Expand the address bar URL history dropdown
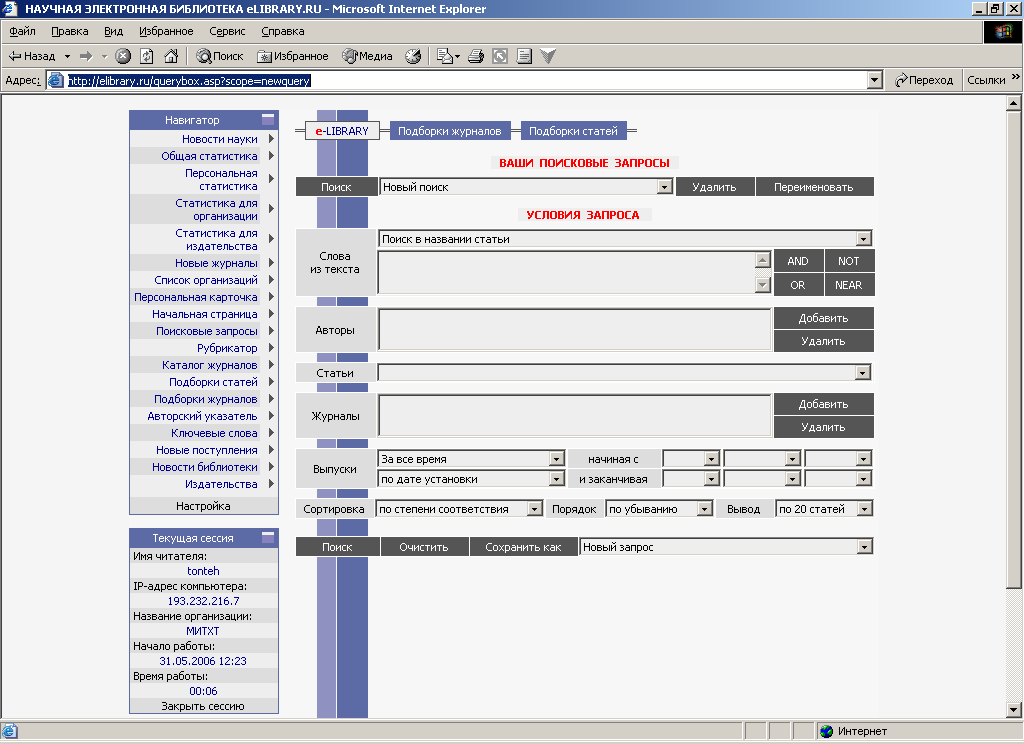This screenshot has width=1024, height=744. [x=874, y=80]
